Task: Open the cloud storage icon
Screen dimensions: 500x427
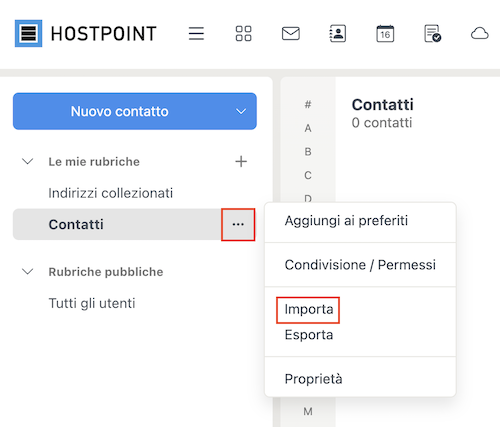Action: (x=480, y=34)
